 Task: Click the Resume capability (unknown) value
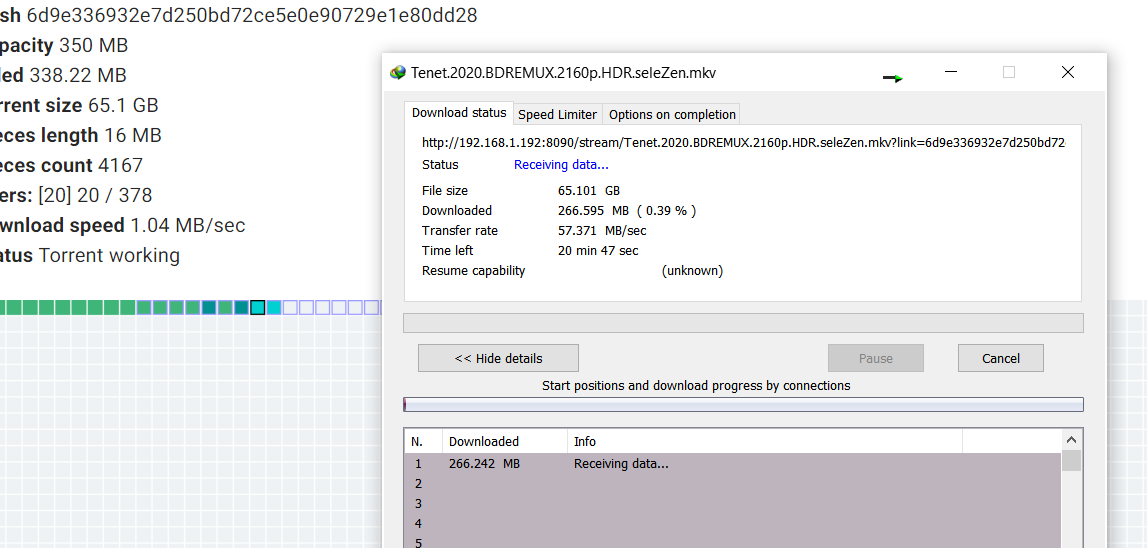(x=692, y=271)
